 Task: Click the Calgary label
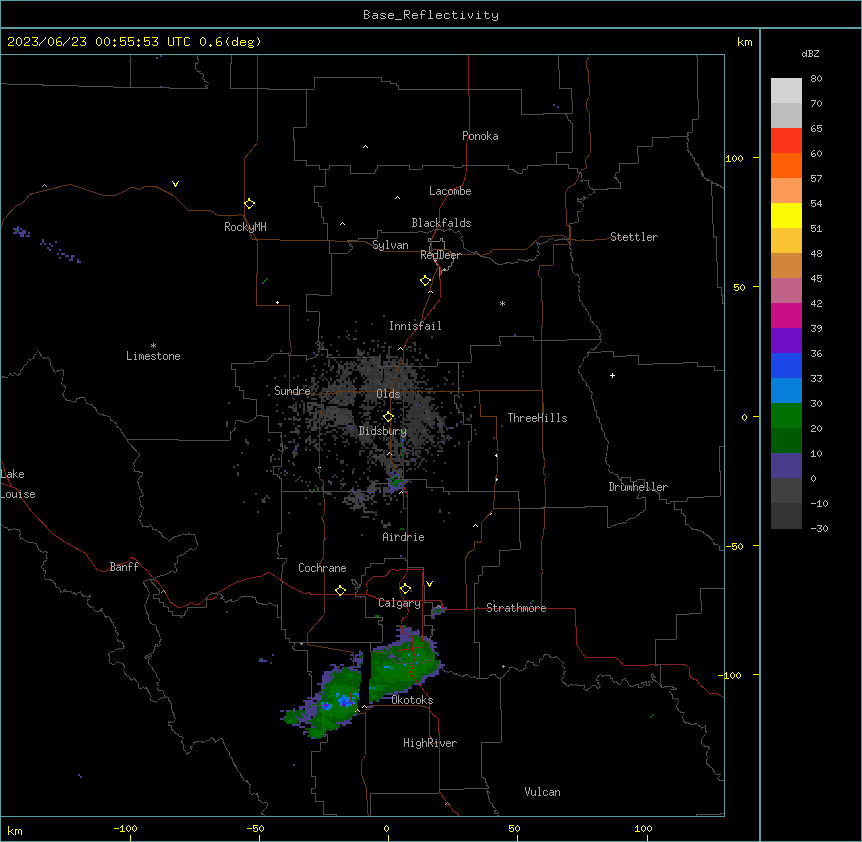400,603
